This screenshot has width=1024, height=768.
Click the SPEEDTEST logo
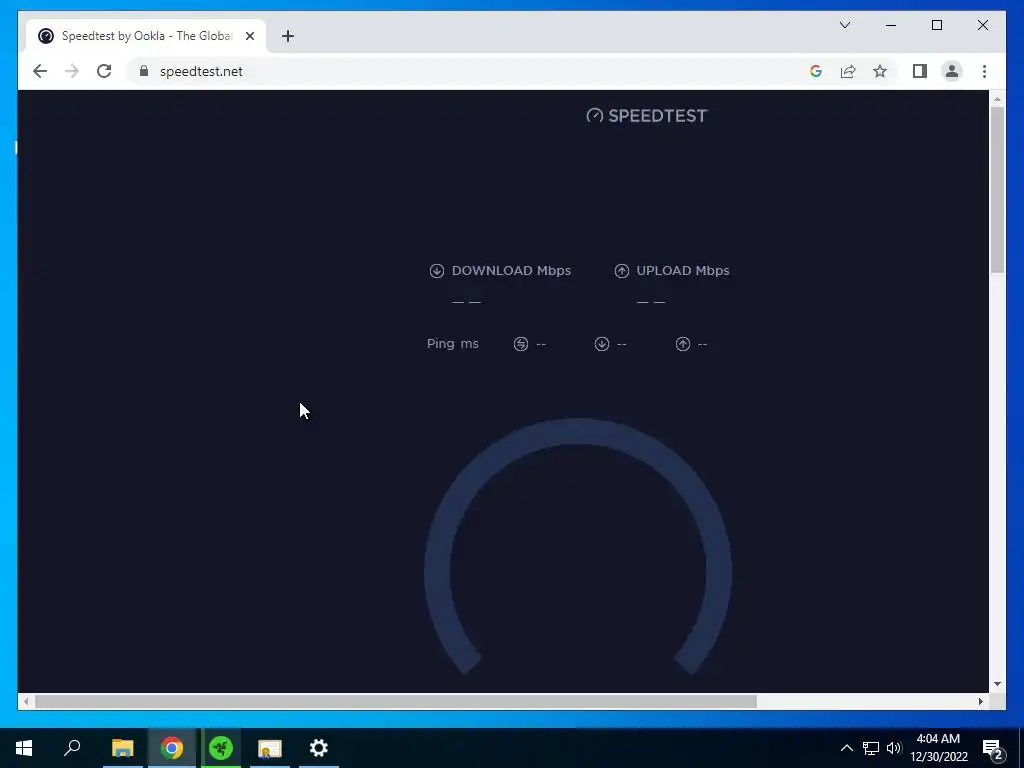(x=647, y=116)
